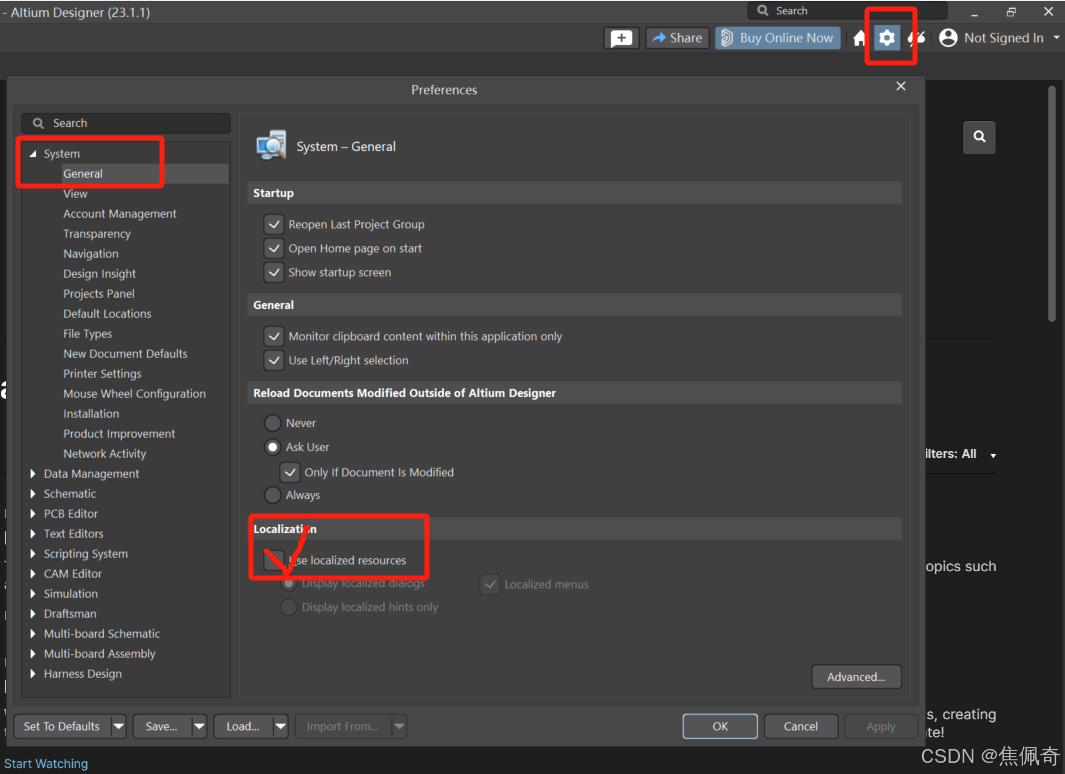
Task: Click the Set To Defaults button
Action: pyautogui.click(x=62, y=726)
